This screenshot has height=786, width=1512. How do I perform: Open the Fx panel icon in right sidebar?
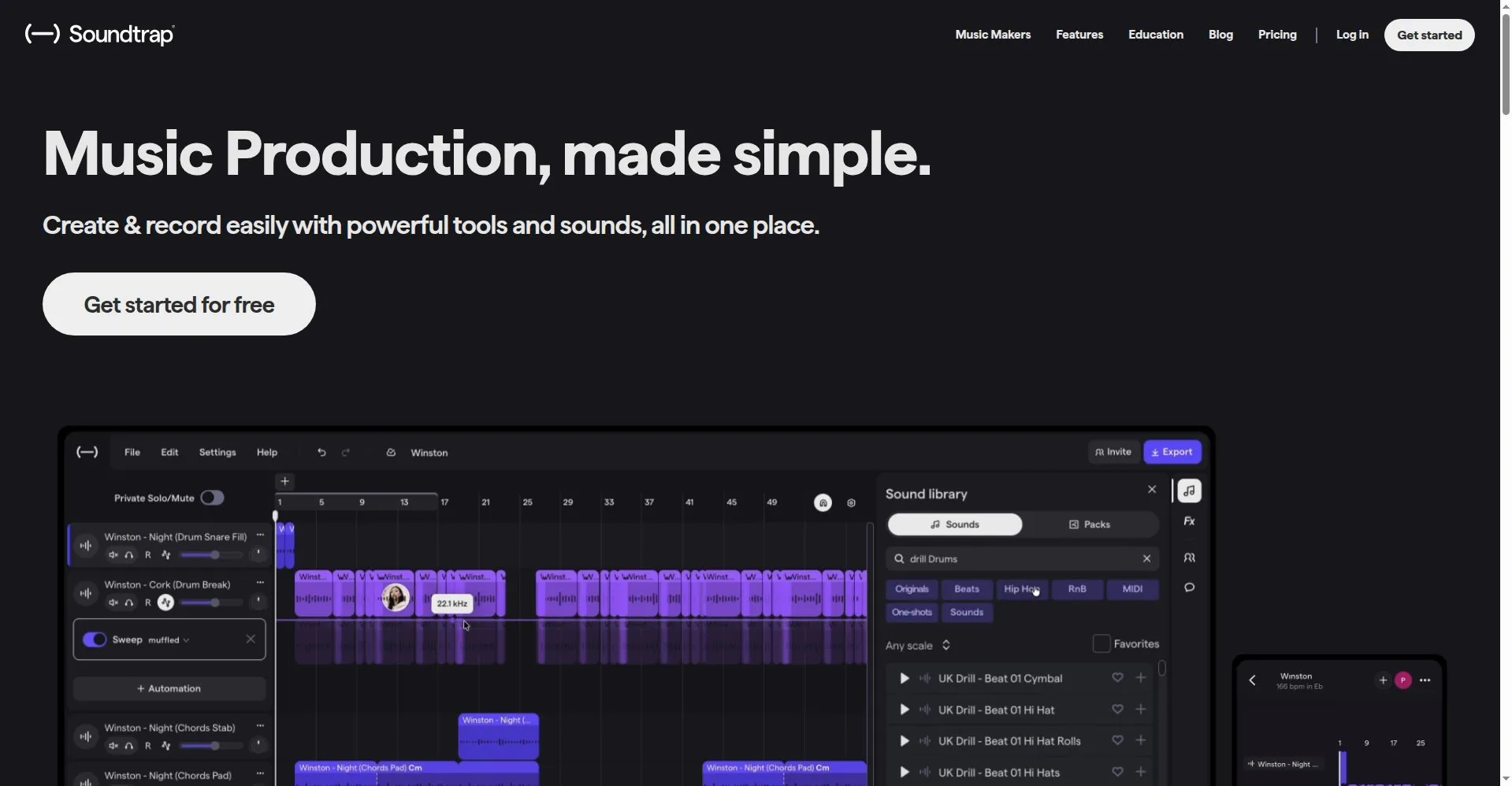point(1189,521)
